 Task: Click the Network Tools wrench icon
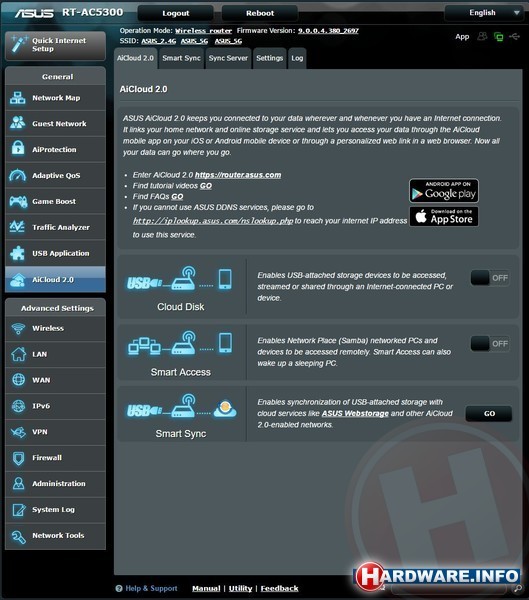(x=18, y=536)
